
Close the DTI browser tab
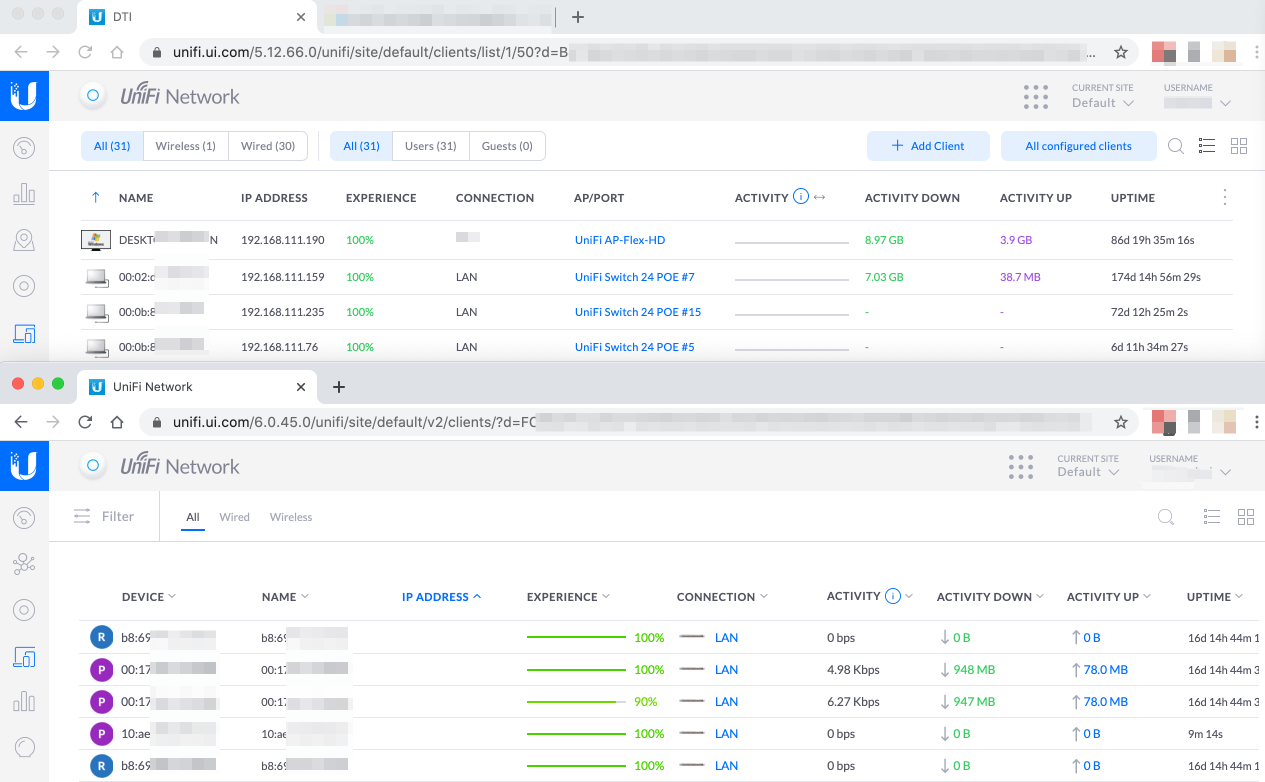click(301, 17)
